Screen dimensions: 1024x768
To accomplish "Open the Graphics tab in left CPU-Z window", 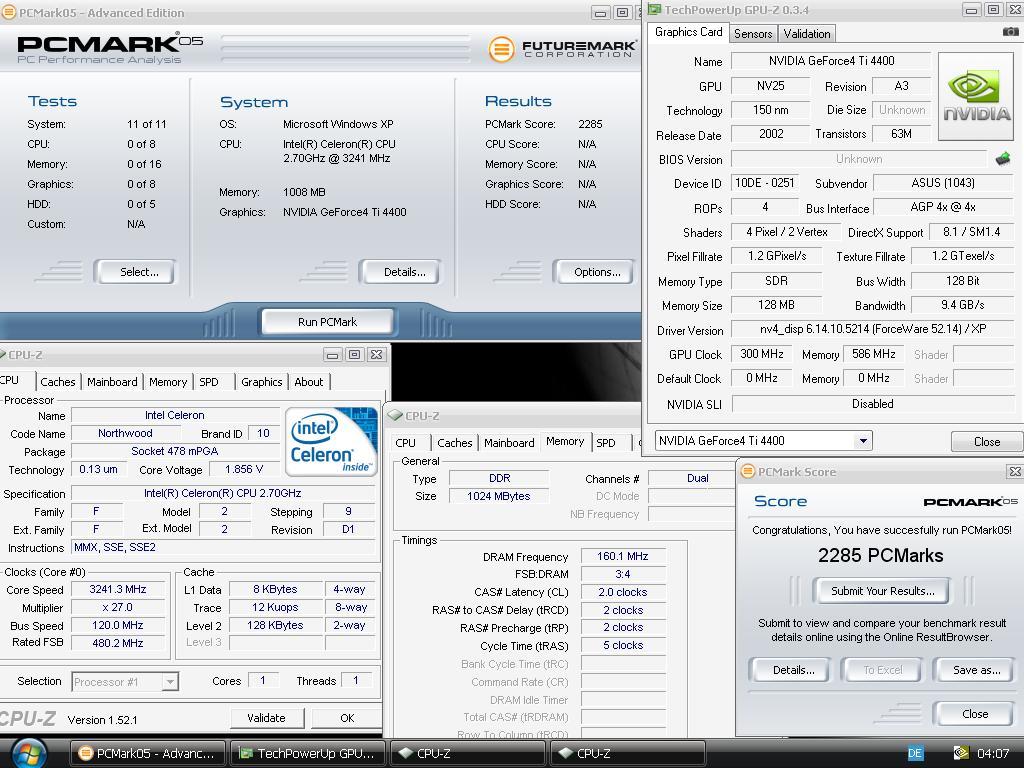I will click(261, 382).
